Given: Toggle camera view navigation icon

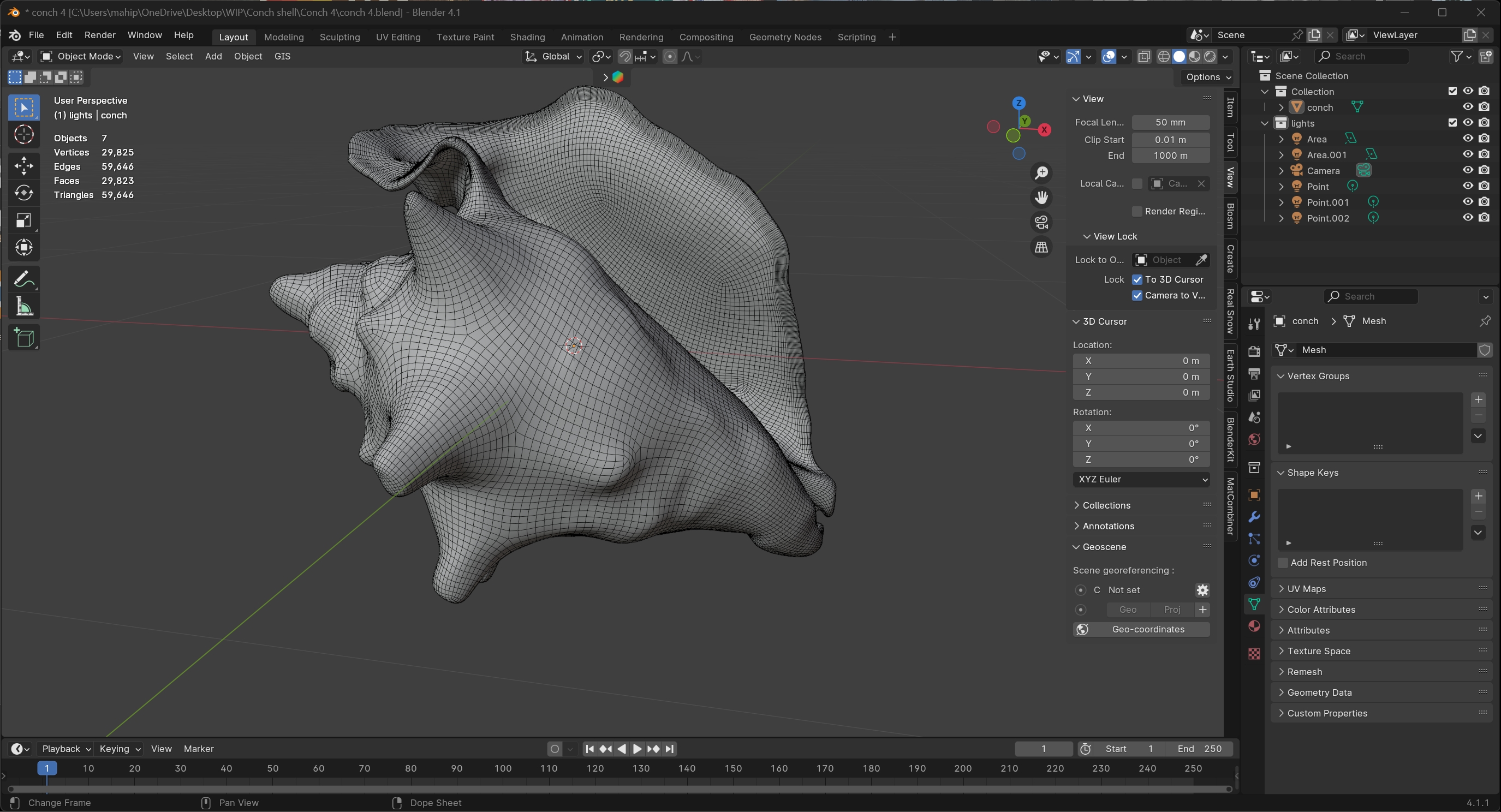Looking at the screenshot, I should 1041,222.
